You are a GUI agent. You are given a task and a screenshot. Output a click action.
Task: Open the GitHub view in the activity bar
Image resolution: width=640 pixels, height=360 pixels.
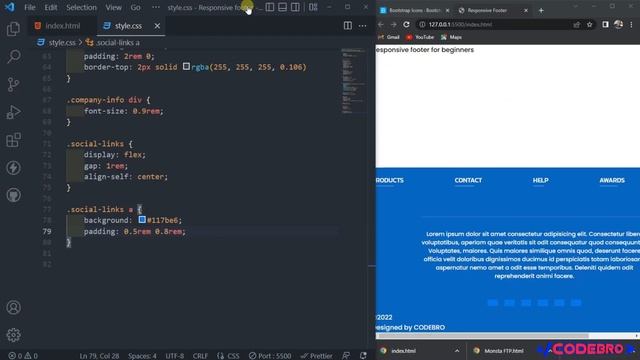click(13, 195)
